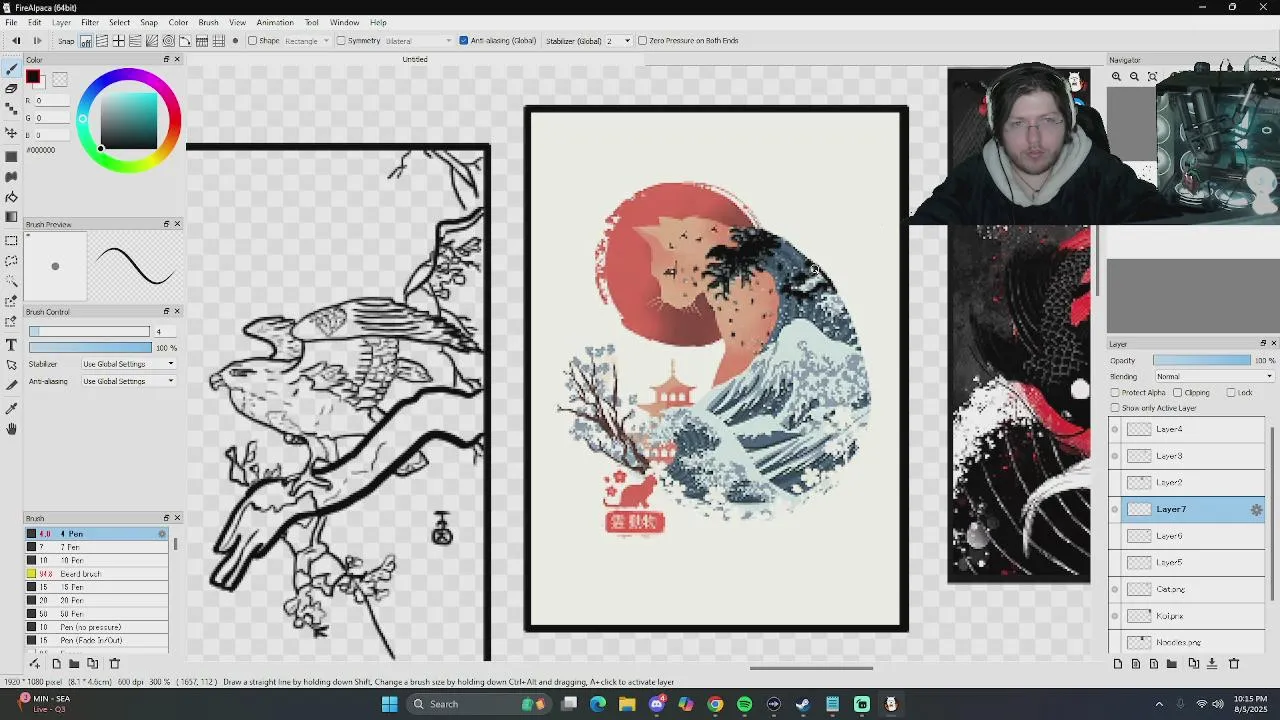Select the Move tool
Viewport: 1280px width, 720px height.
[11, 133]
